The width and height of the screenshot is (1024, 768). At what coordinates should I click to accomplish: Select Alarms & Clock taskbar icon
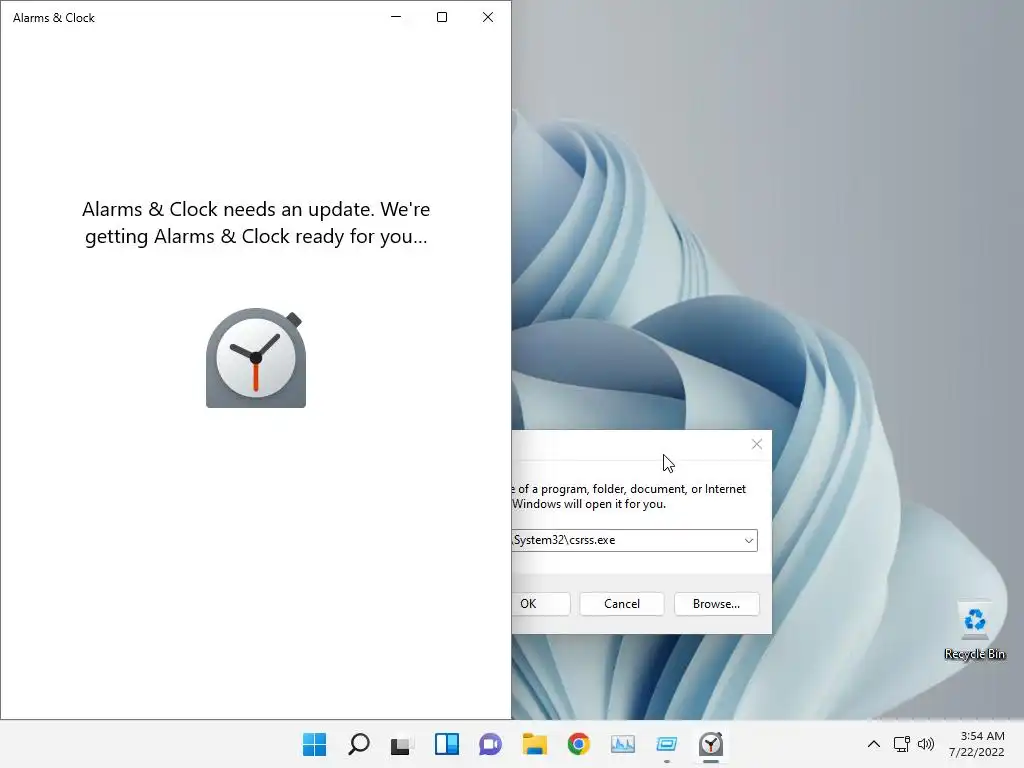point(711,744)
